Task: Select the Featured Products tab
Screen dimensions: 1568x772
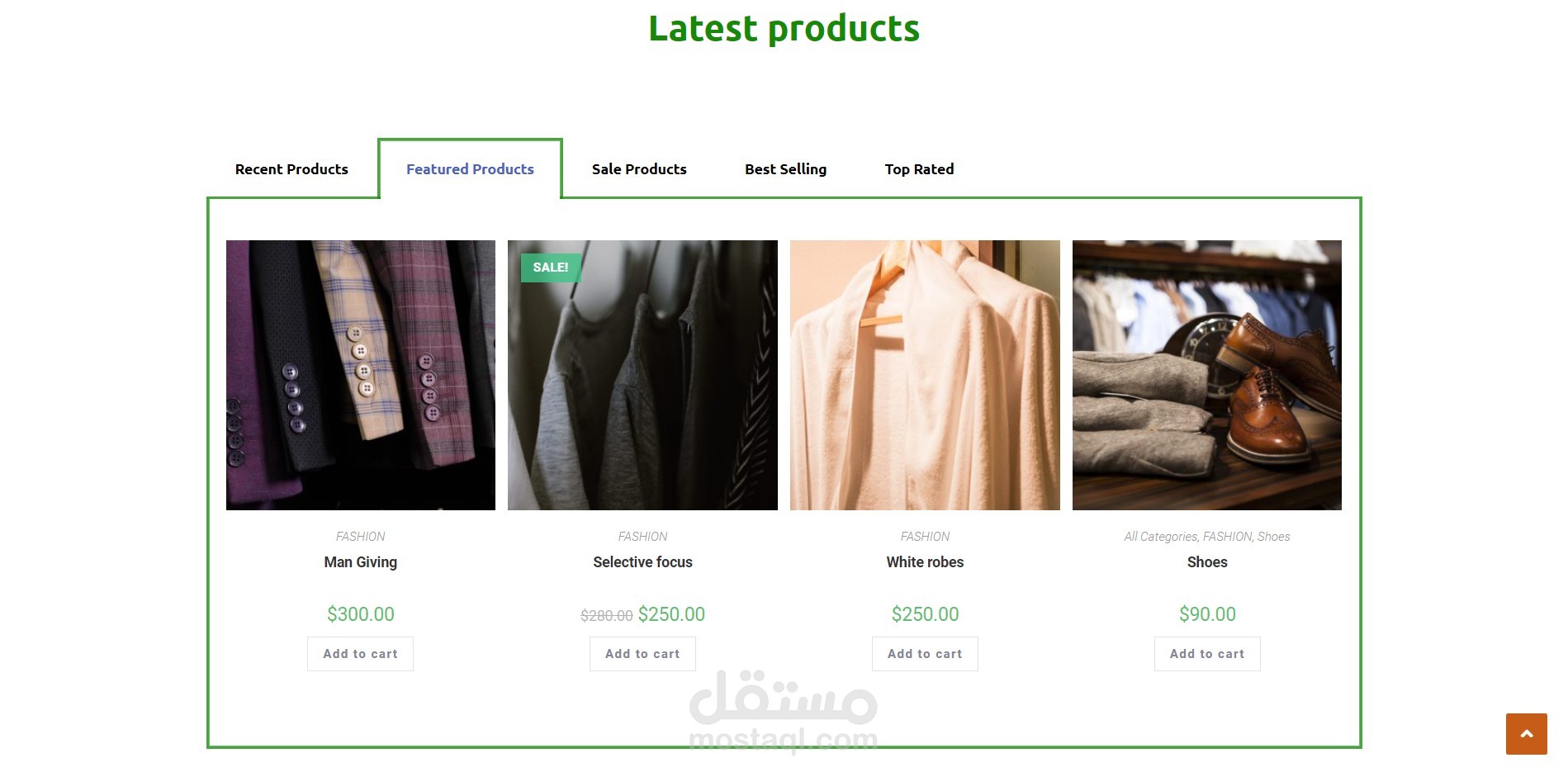Action: click(x=470, y=169)
